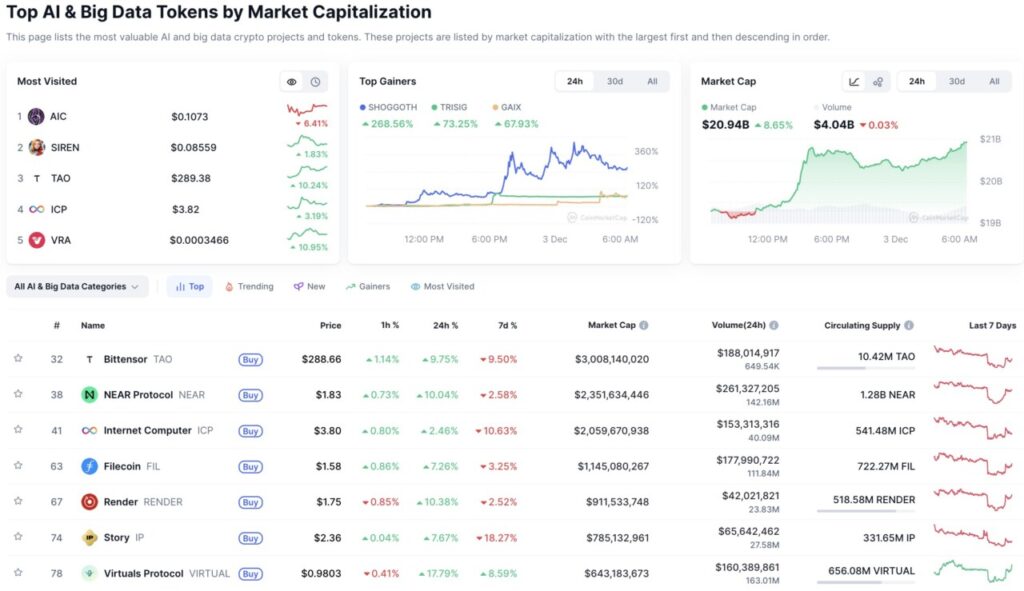The image size is (1024, 591).
Task: Sort the table by 24h % column
Action: (440, 325)
